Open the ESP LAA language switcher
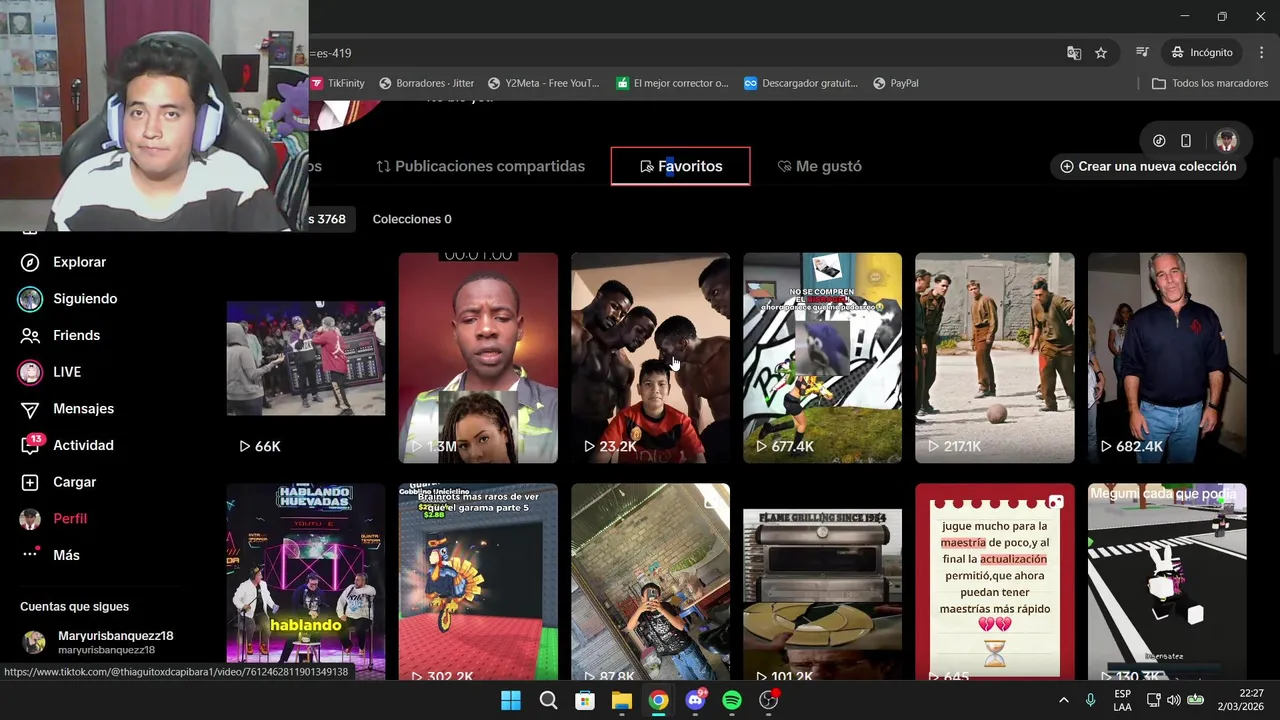This screenshot has height=720, width=1280. pyautogui.click(x=1123, y=700)
